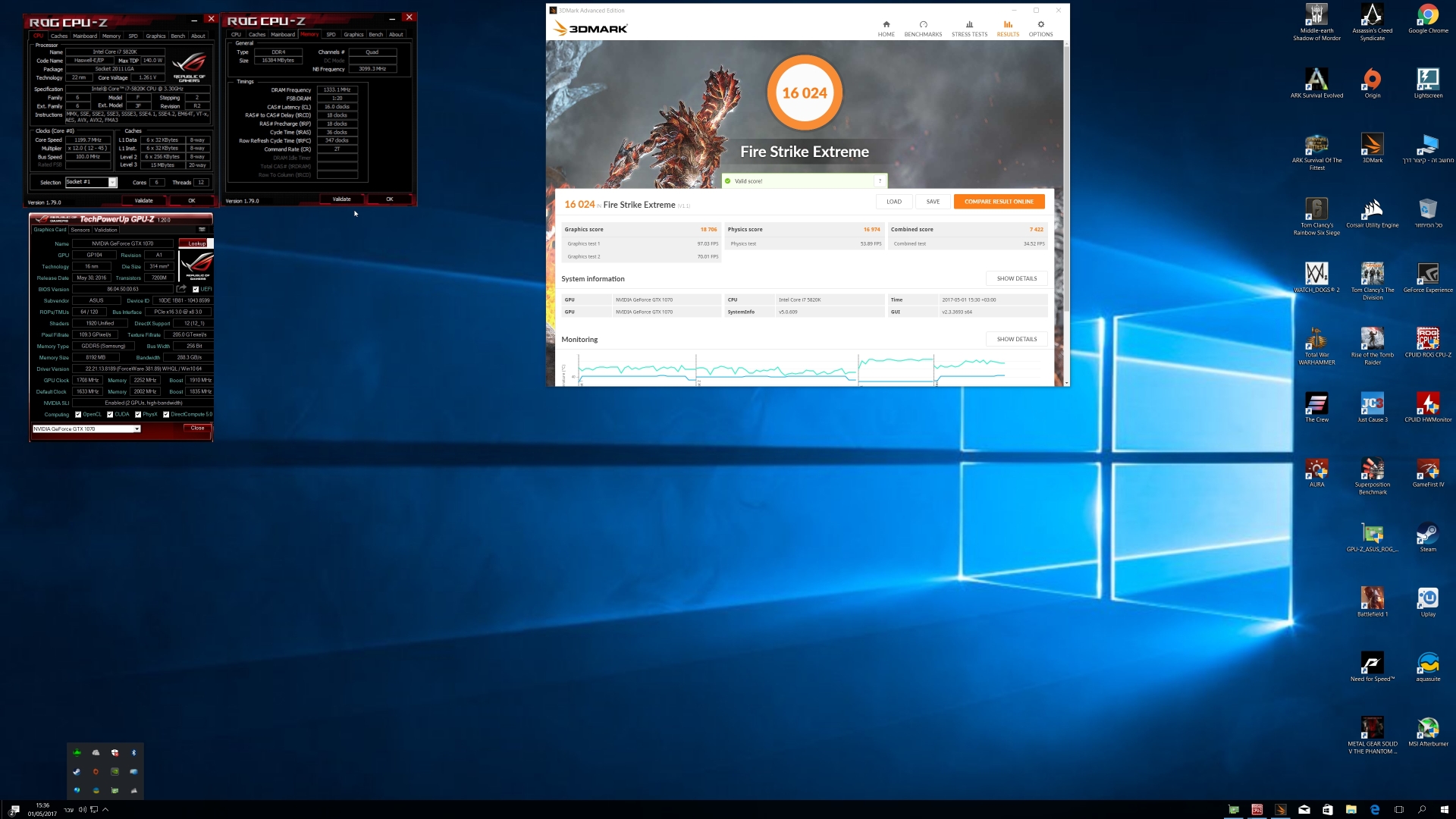Open Just Cause 3 desktop shortcut
Image resolution: width=1456 pixels, height=819 pixels.
click(x=1372, y=408)
